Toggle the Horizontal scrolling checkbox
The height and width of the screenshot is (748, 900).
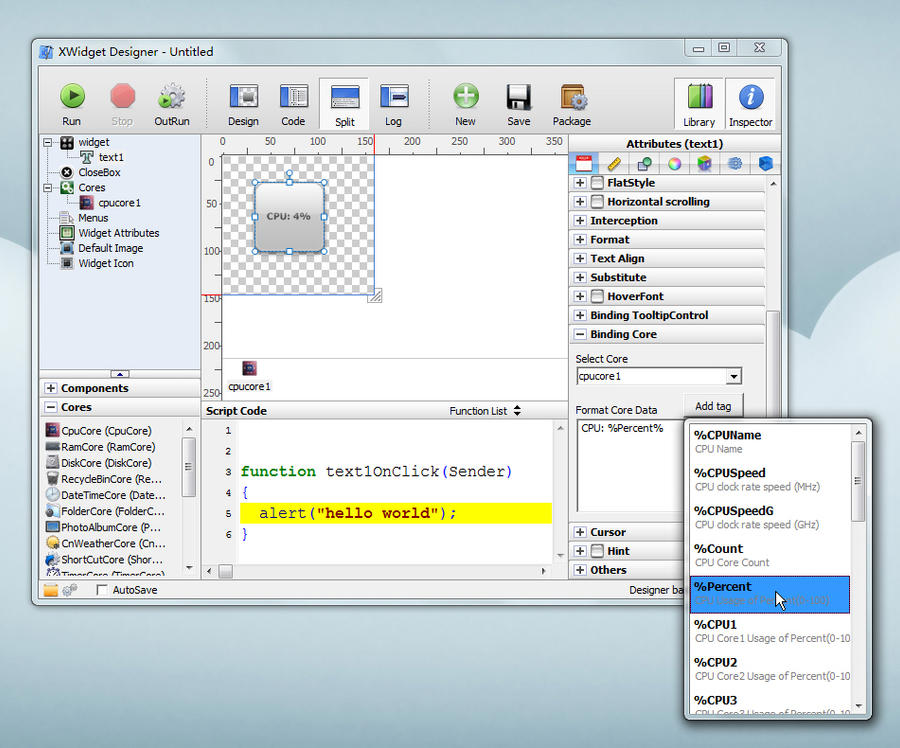coord(597,202)
